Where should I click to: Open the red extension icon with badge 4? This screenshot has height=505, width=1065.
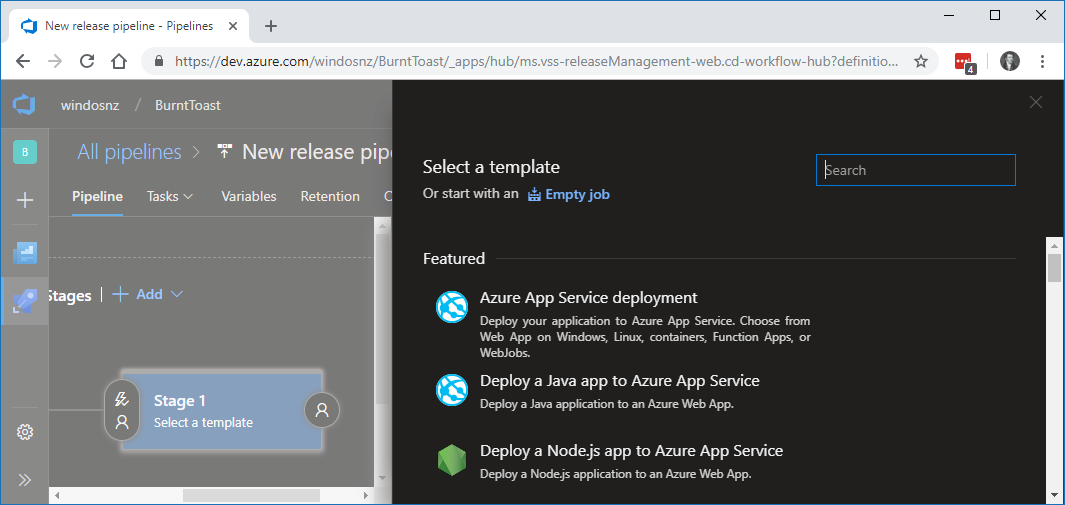[964, 62]
